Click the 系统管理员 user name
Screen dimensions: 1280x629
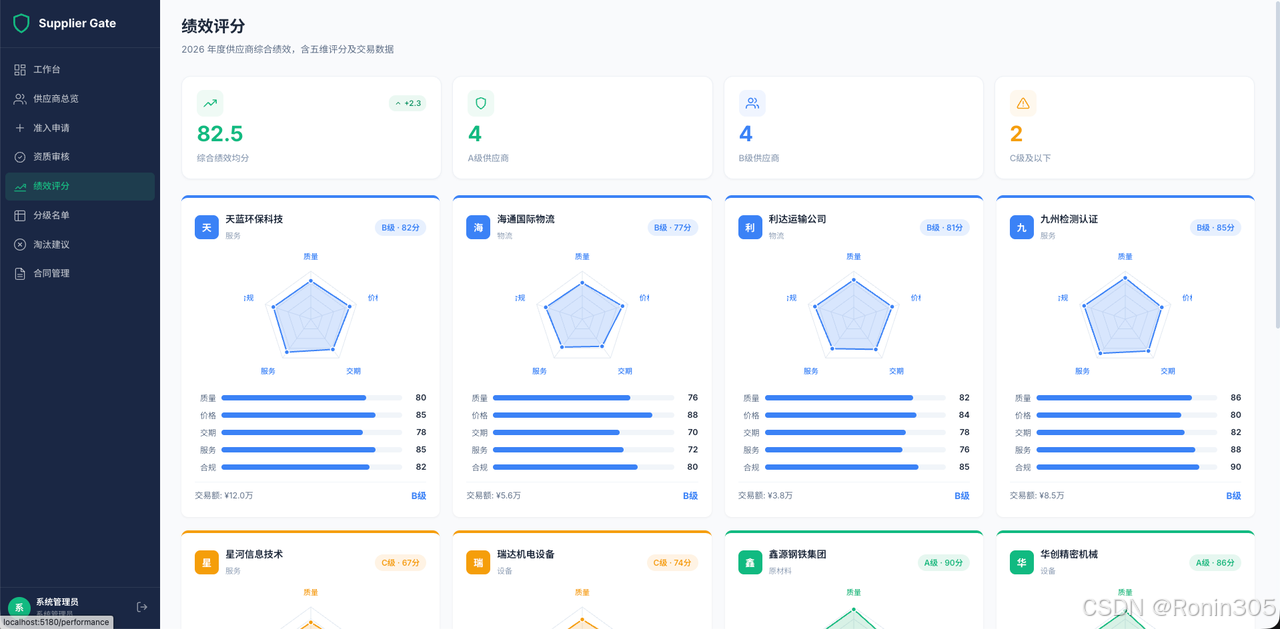click(x=57, y=602)
